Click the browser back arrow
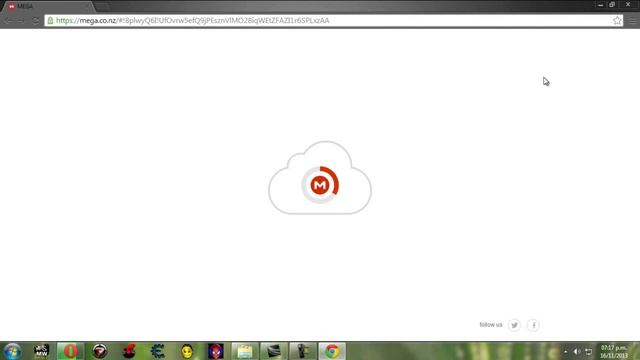 [9, 20]
